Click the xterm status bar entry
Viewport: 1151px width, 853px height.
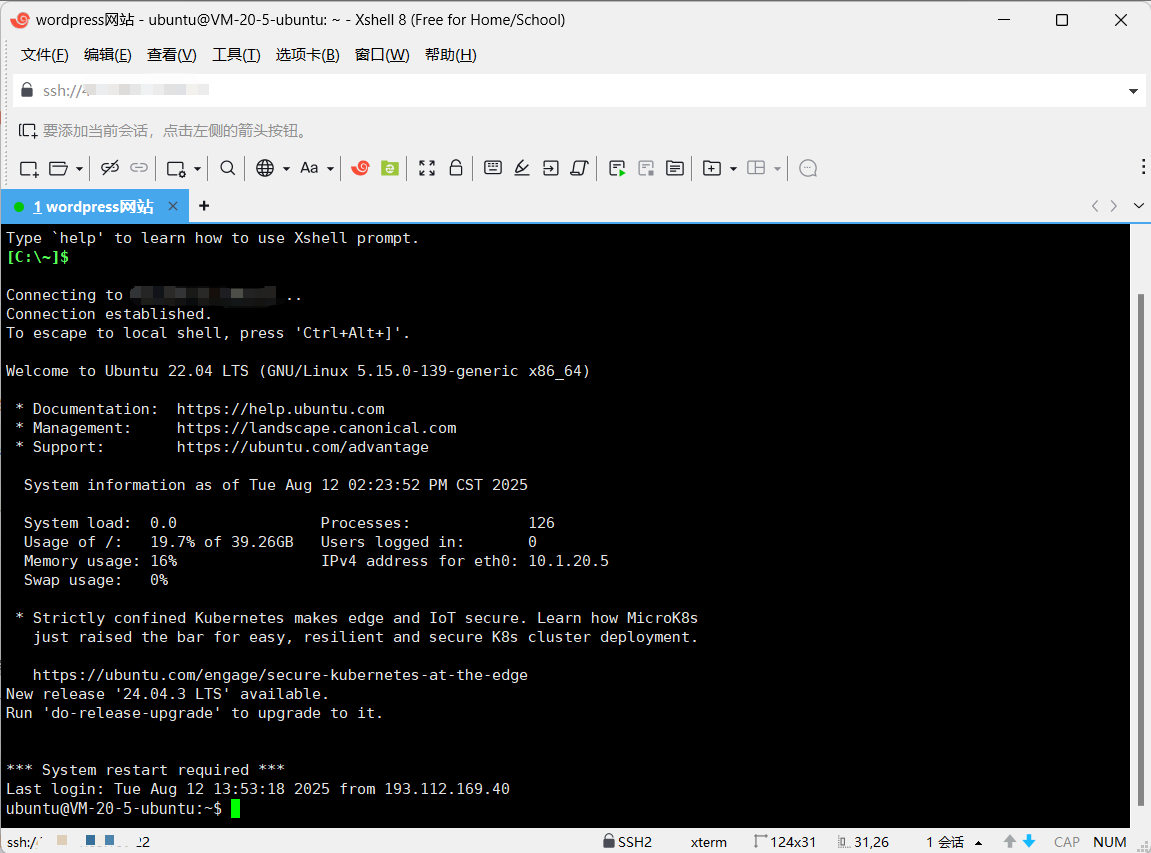708,842
